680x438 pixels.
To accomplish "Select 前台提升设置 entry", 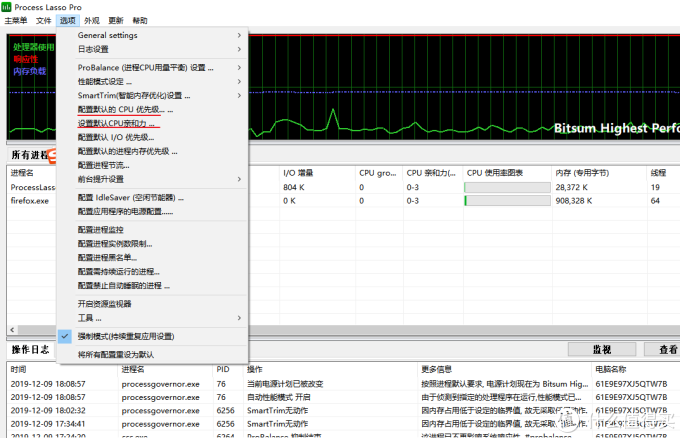I will (x=152, y=179).
